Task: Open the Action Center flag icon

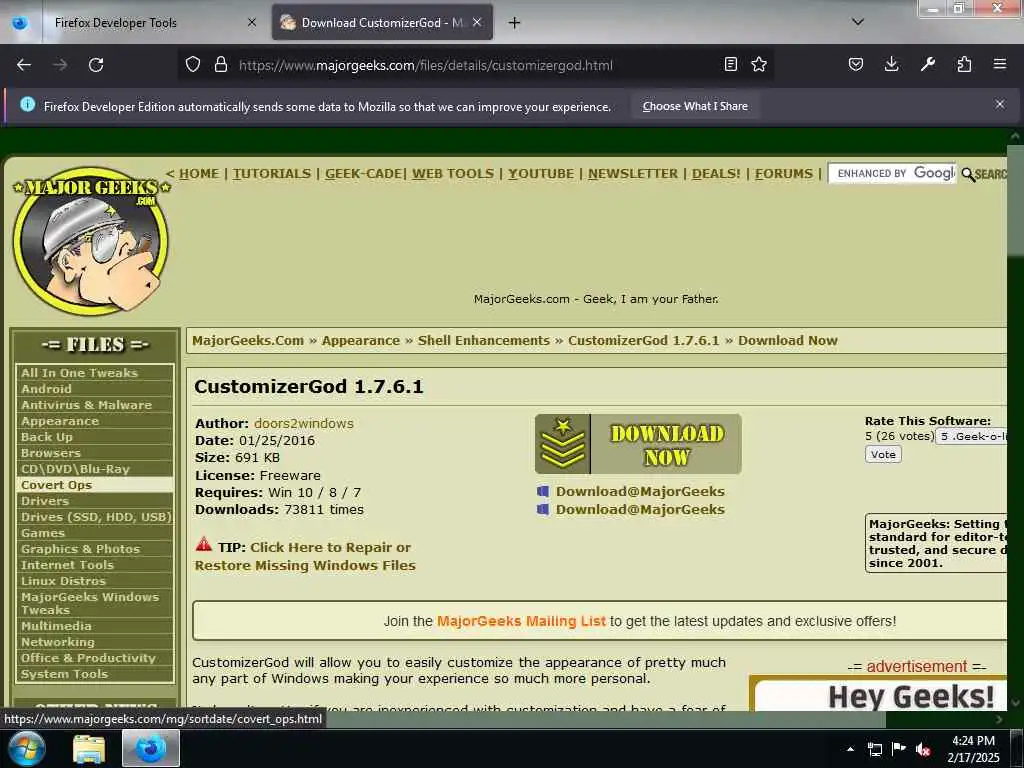Action: pyautogui.click(x=899, y=749)
